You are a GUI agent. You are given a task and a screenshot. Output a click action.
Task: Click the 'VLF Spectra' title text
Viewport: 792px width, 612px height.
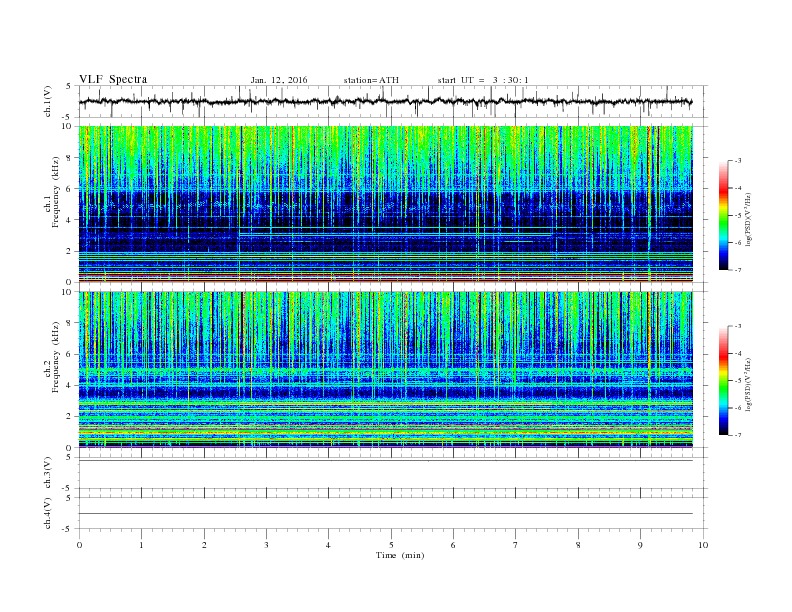[x=113, y=79]
